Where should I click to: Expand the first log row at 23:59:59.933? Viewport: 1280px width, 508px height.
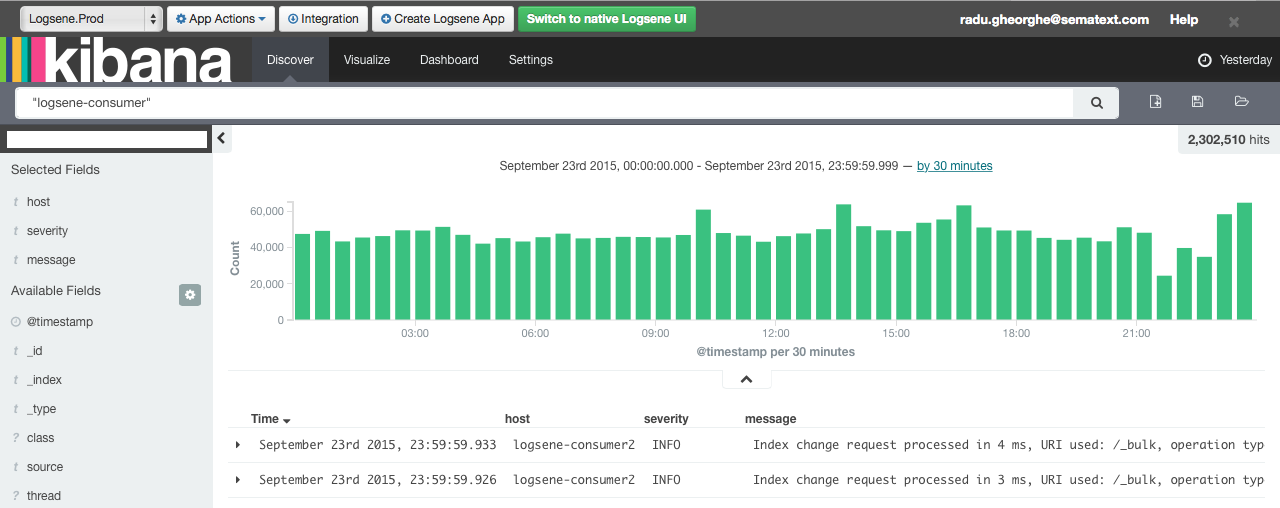tap(238, 445)
